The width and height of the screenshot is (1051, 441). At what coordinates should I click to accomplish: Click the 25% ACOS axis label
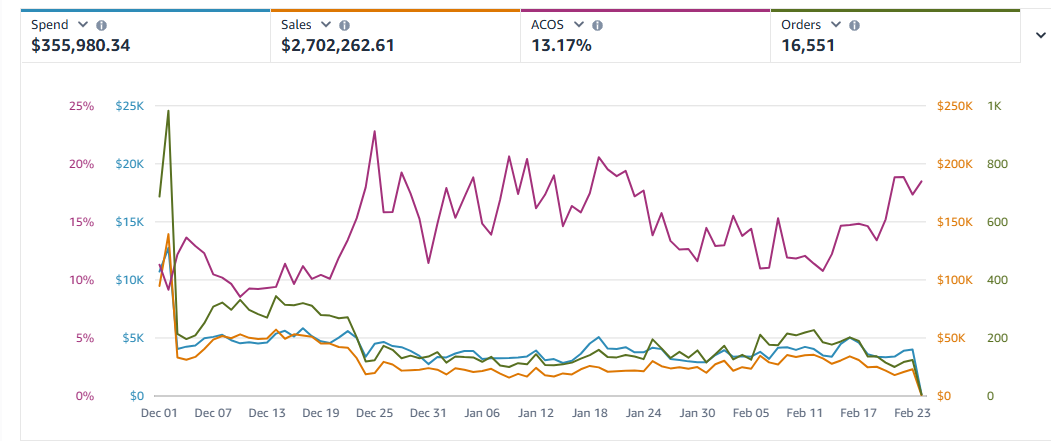[82, 106]
